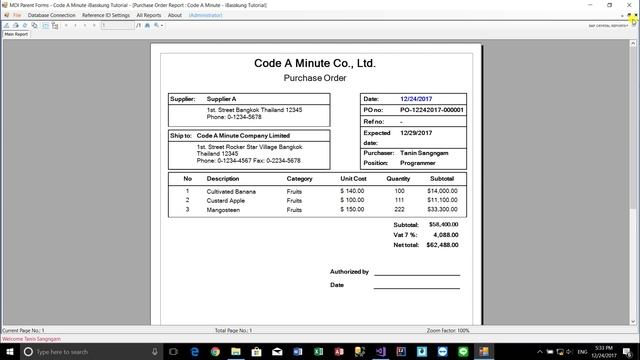Click the Custard Apple row description
The image size is (640, 360).
coord(226,200)
